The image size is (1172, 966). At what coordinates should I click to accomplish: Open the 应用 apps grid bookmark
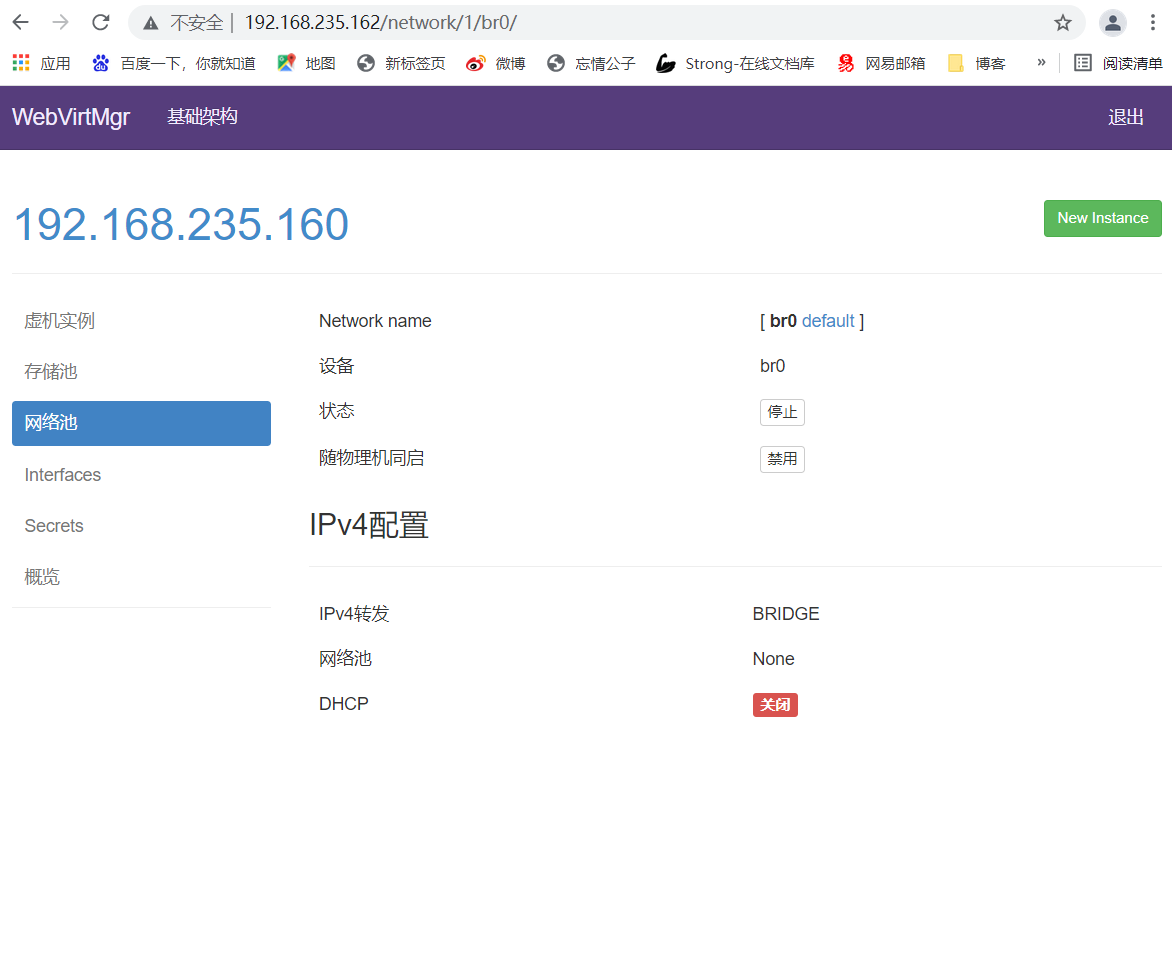tap(42, 64)
